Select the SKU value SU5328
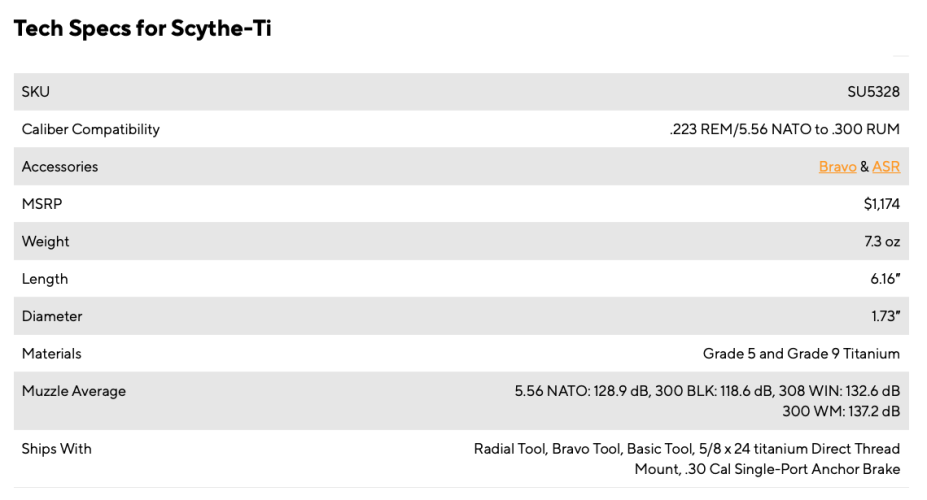The height and width of the screenshot is (500, 927). click(x=873, y=92)
